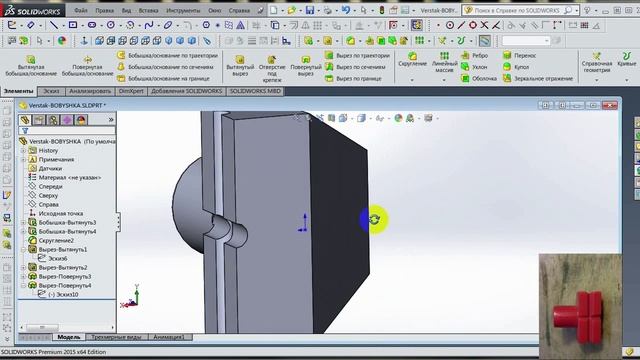Select the Line sketch tool
Image resolution: width=640 pixels, height=360 pixels.
(54, 25)
